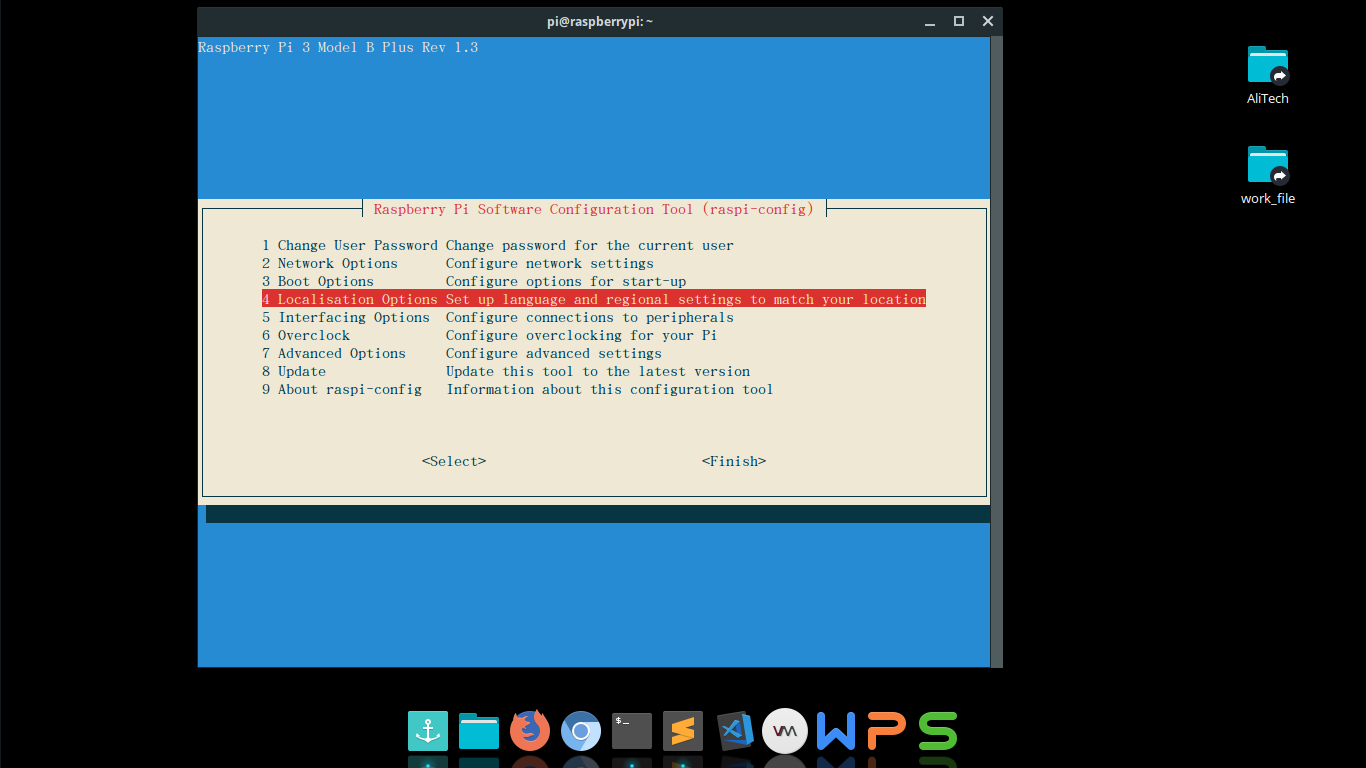Click the terminal window vertical scrollbar
Screen dimensions: 1366x768
(x=996, y=350)
